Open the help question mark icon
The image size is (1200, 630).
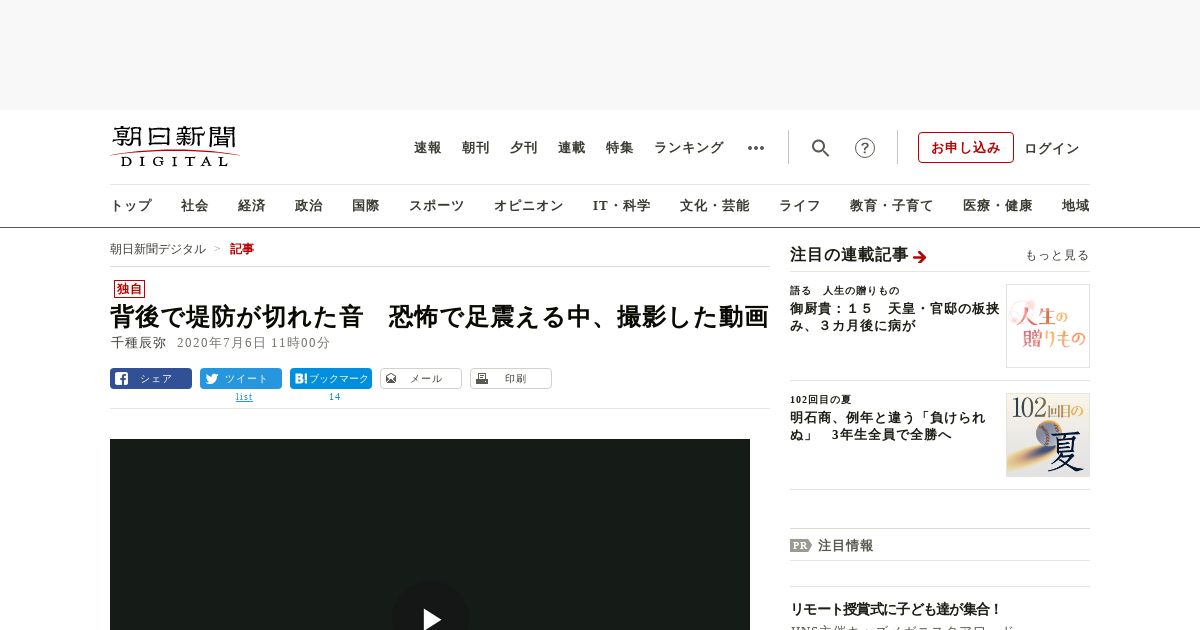pos(865,148)
